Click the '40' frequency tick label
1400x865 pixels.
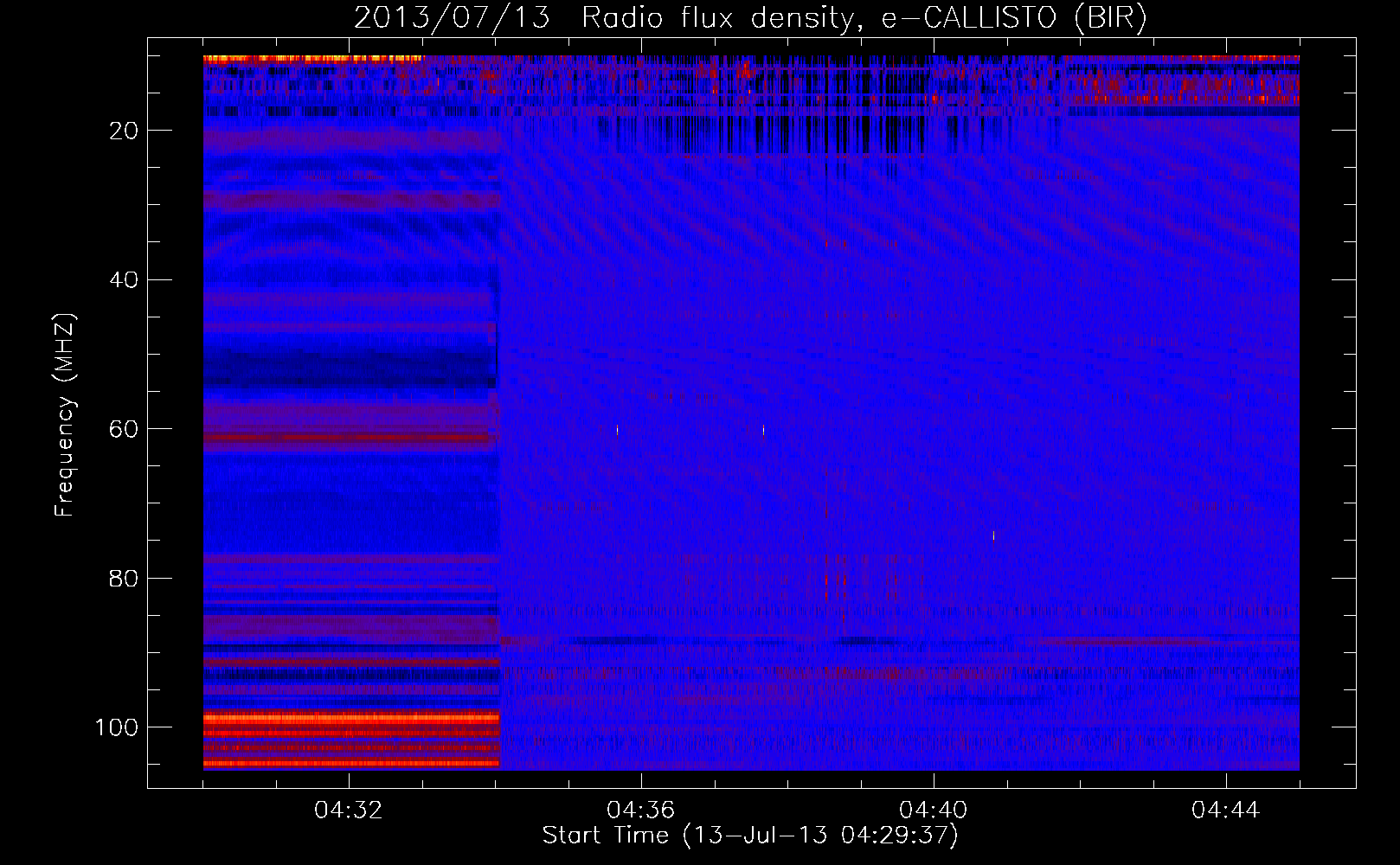(x=124, y=280)
